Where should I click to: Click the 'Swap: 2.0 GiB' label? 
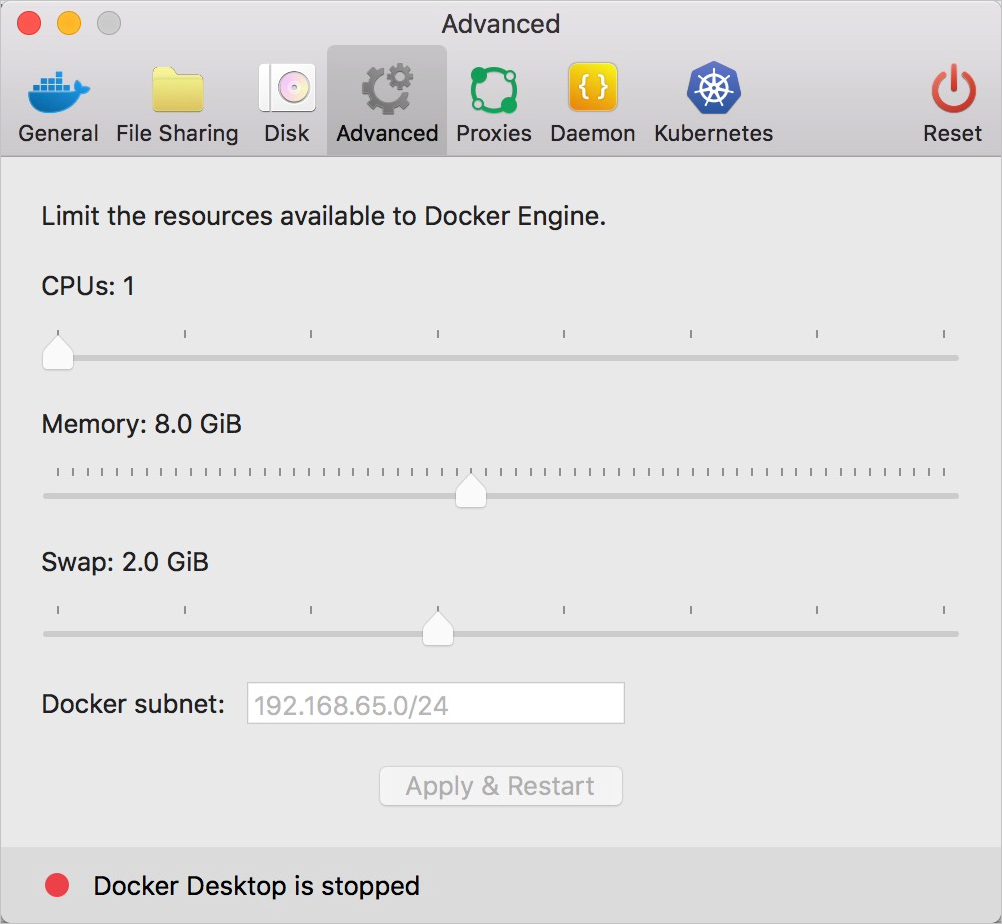pyautogui.click(x=125, y=562)
